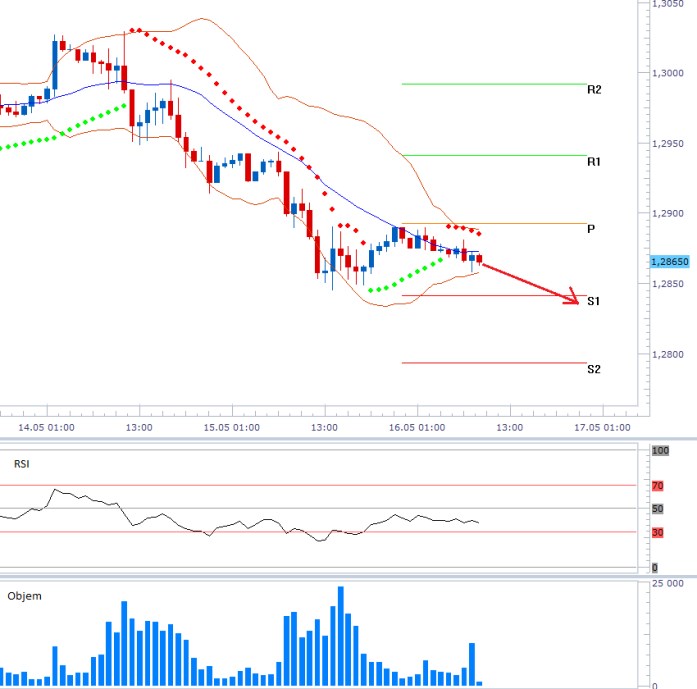Click the orange pivot P horizontal line
This screenshot has height=689, width=697.
[x=494, y=224]
